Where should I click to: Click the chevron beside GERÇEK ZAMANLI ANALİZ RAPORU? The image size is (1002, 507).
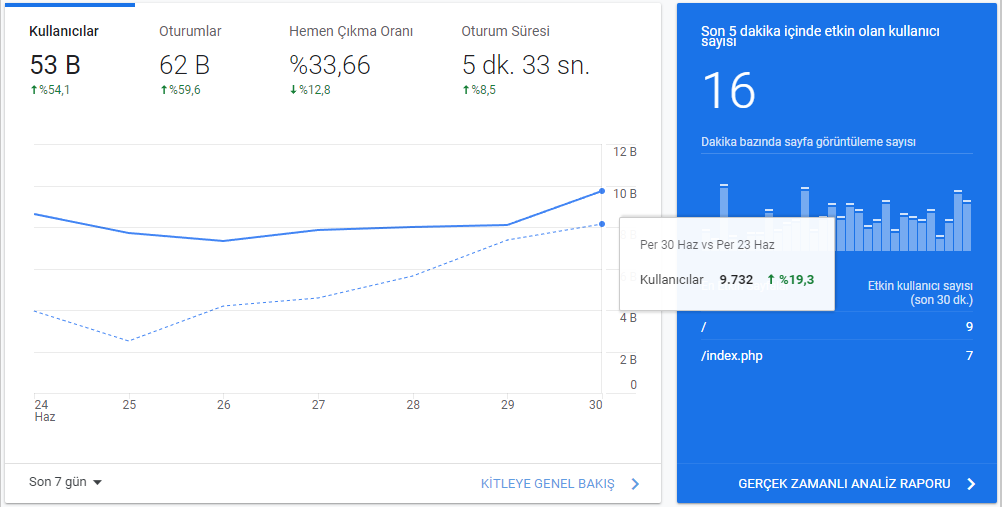point(970,484)
